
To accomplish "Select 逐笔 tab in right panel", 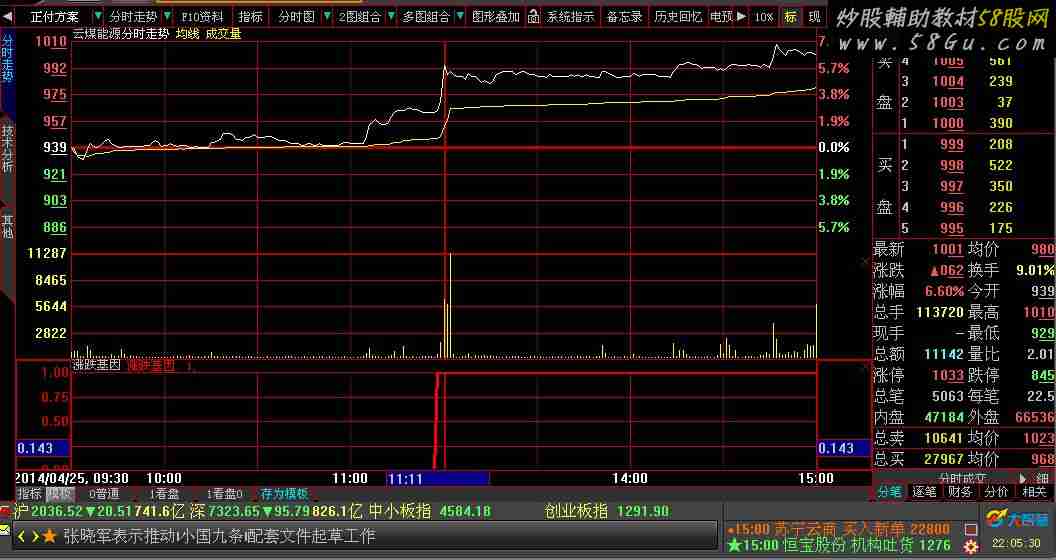I will 924,491.
